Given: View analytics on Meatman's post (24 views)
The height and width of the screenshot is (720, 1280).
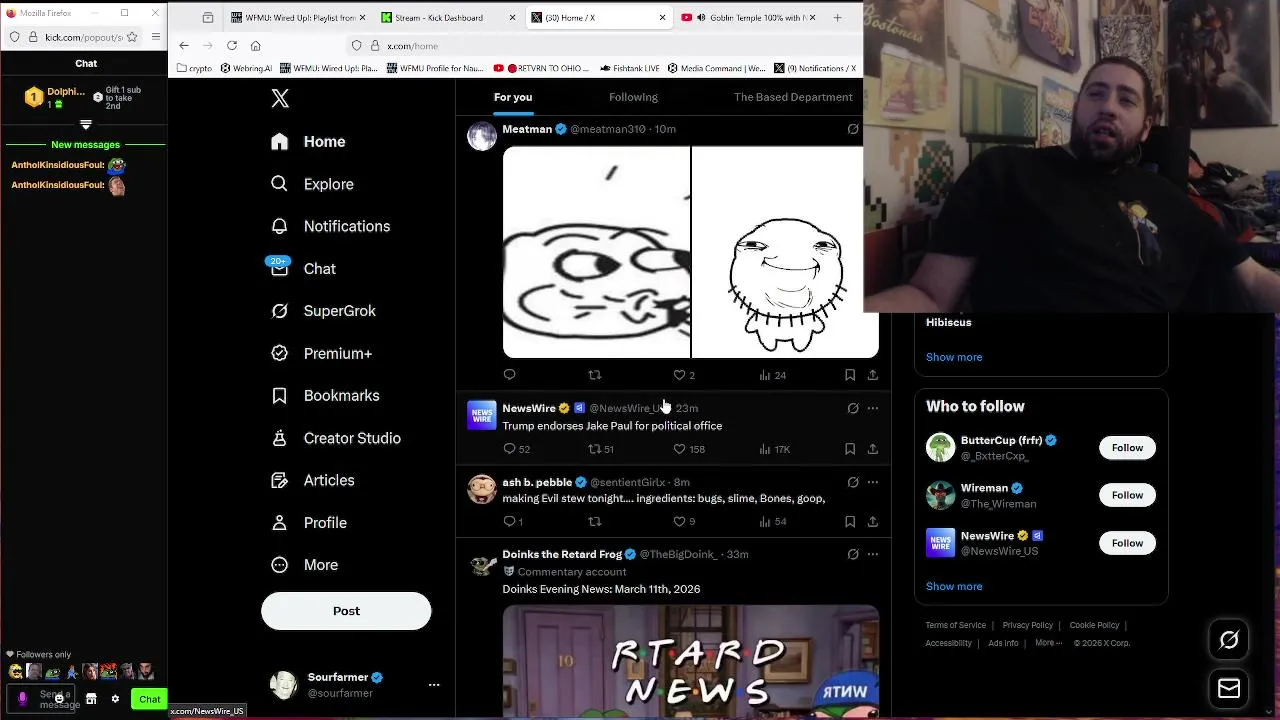Looking at the screenshot, I should [772, 375].
